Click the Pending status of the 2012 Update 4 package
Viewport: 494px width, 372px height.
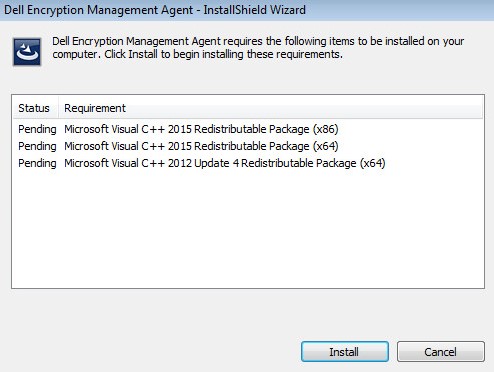coord(37,163)
